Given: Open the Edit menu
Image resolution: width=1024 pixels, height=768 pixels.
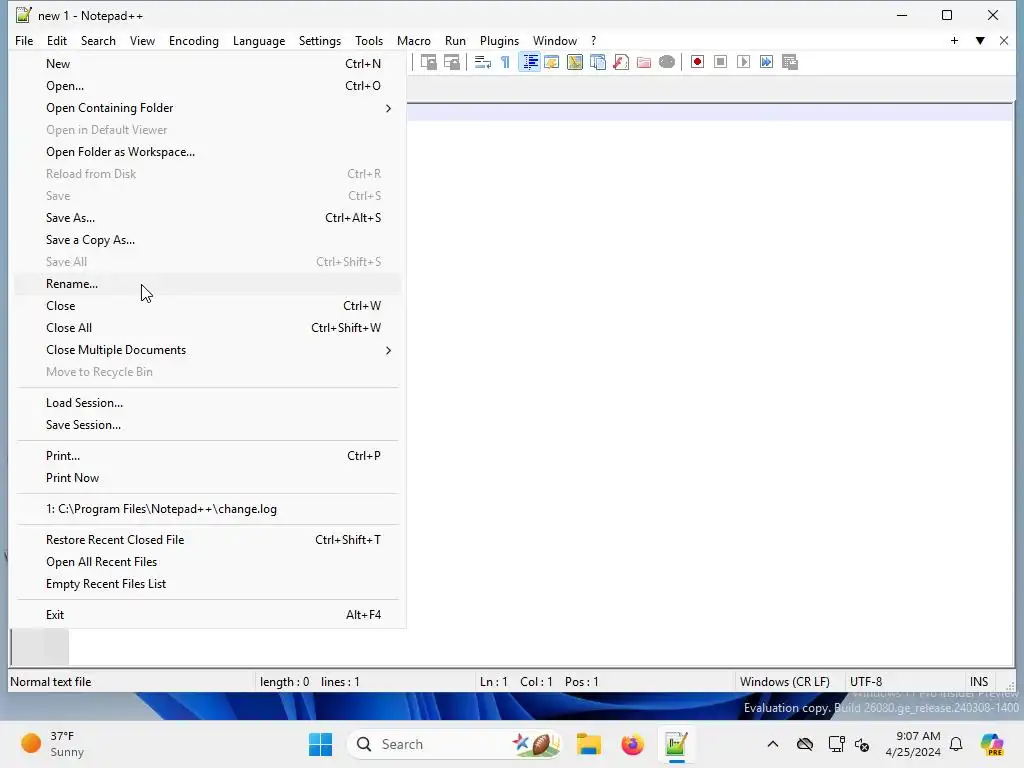Looking at the screenshot, I should (x=57, y=40).
